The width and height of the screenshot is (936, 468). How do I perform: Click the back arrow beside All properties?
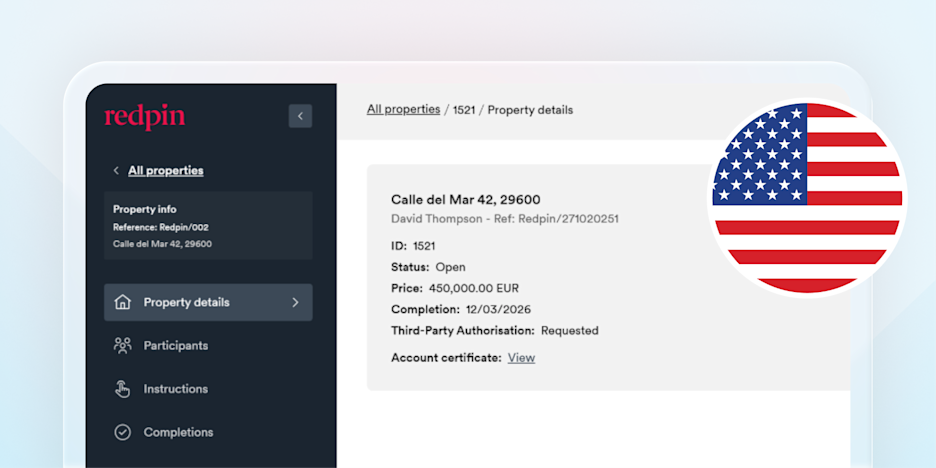coord(116,171)
